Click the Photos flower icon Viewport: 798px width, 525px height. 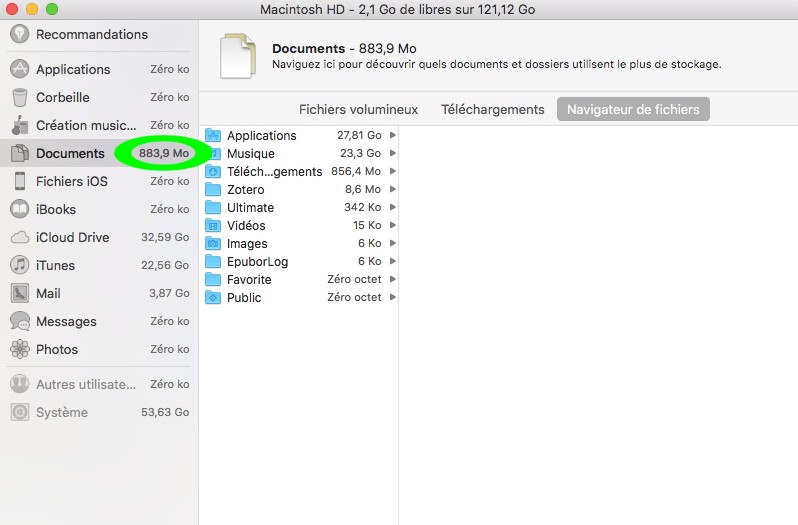pos(19,349)
